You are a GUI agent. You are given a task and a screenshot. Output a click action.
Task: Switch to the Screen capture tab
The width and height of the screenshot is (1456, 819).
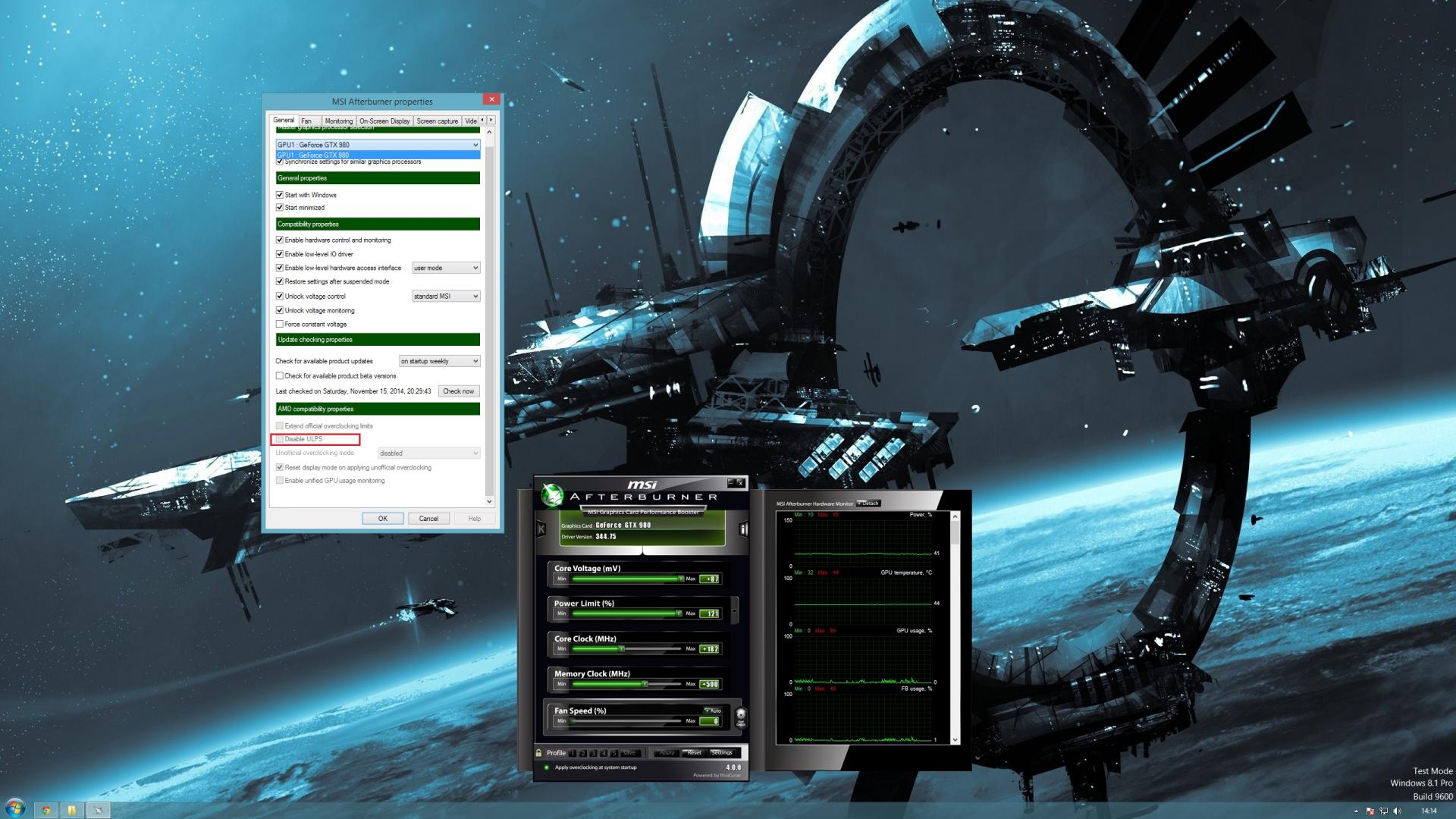coord(438,121)
